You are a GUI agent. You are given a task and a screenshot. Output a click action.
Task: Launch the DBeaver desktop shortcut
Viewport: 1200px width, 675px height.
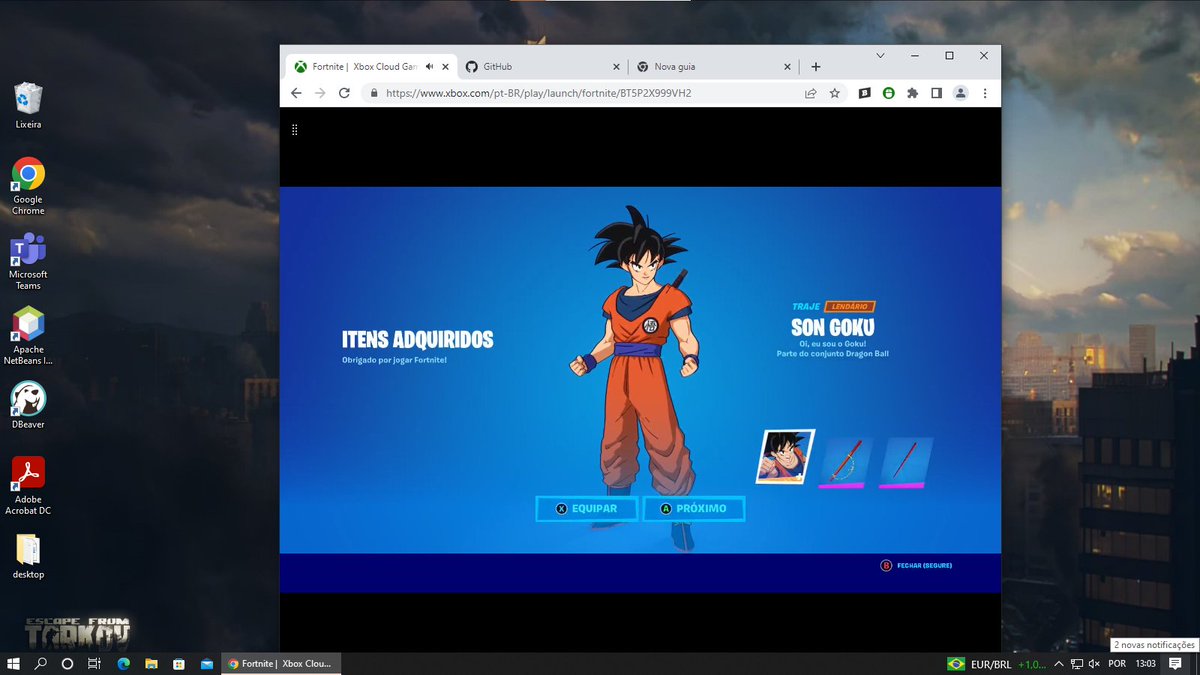click(x=28, y=404)
